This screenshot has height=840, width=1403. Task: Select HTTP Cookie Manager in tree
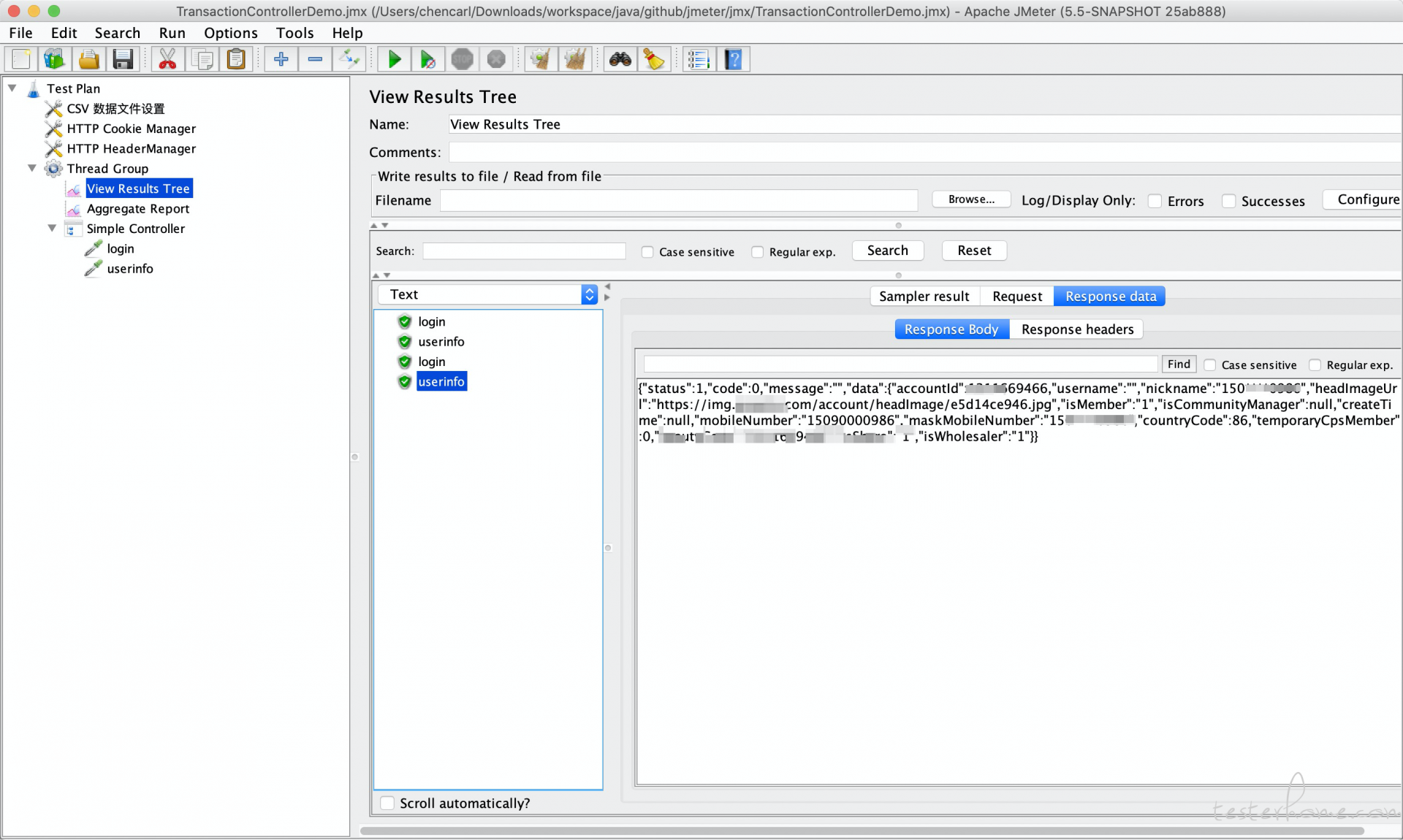132,129
